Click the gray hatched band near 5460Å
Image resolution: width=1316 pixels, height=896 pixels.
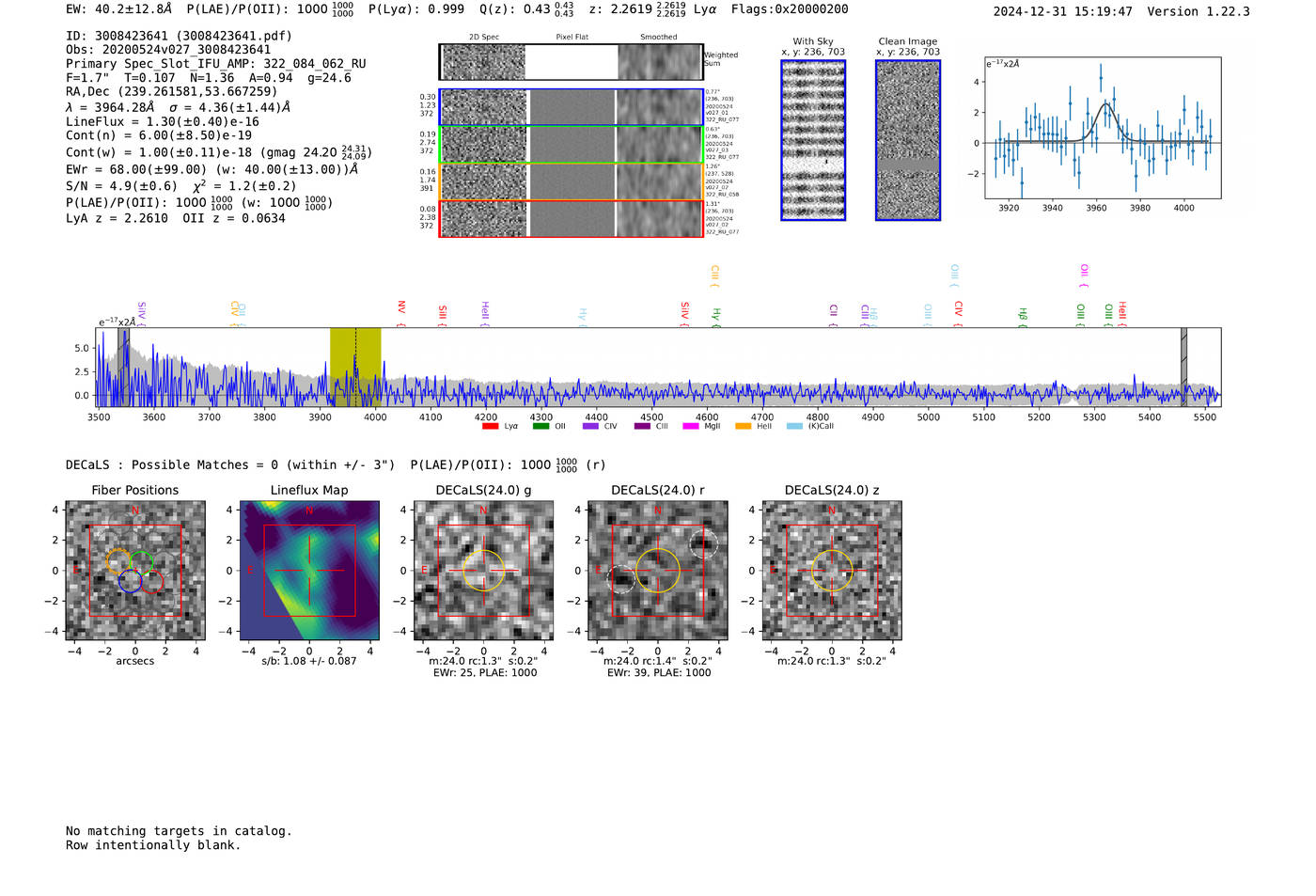(1184, 367)
